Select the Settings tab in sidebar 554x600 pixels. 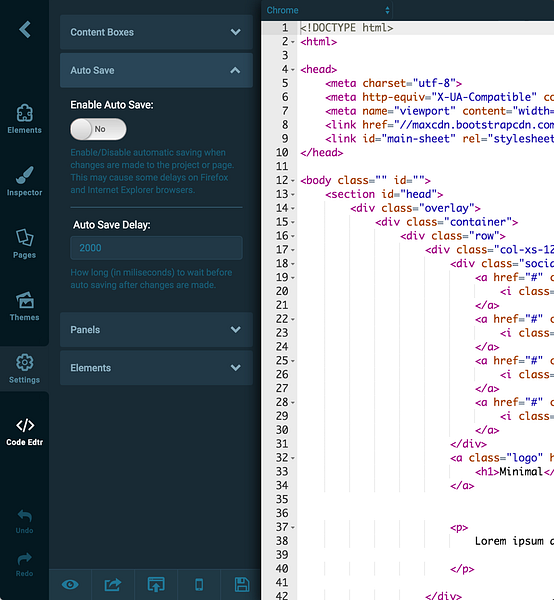pos(24,368)
